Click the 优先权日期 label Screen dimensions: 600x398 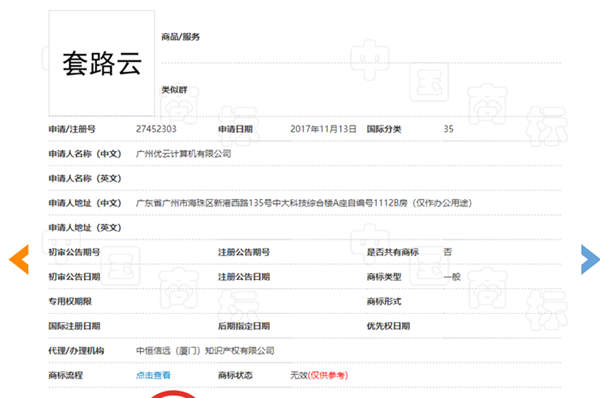pyautogui.click(x=388, y=326)
